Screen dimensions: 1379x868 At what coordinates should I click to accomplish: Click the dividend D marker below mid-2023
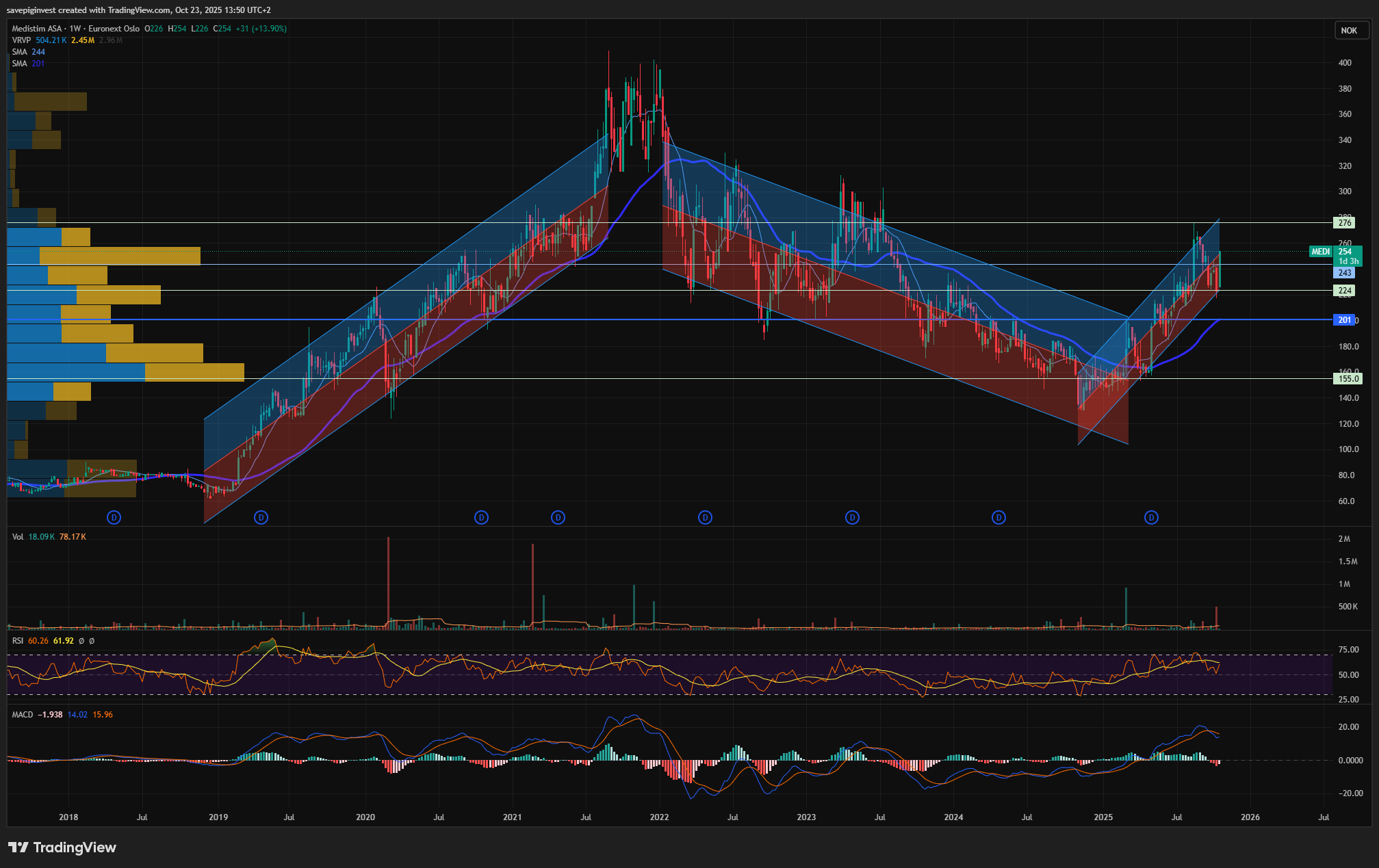point(852,518)
